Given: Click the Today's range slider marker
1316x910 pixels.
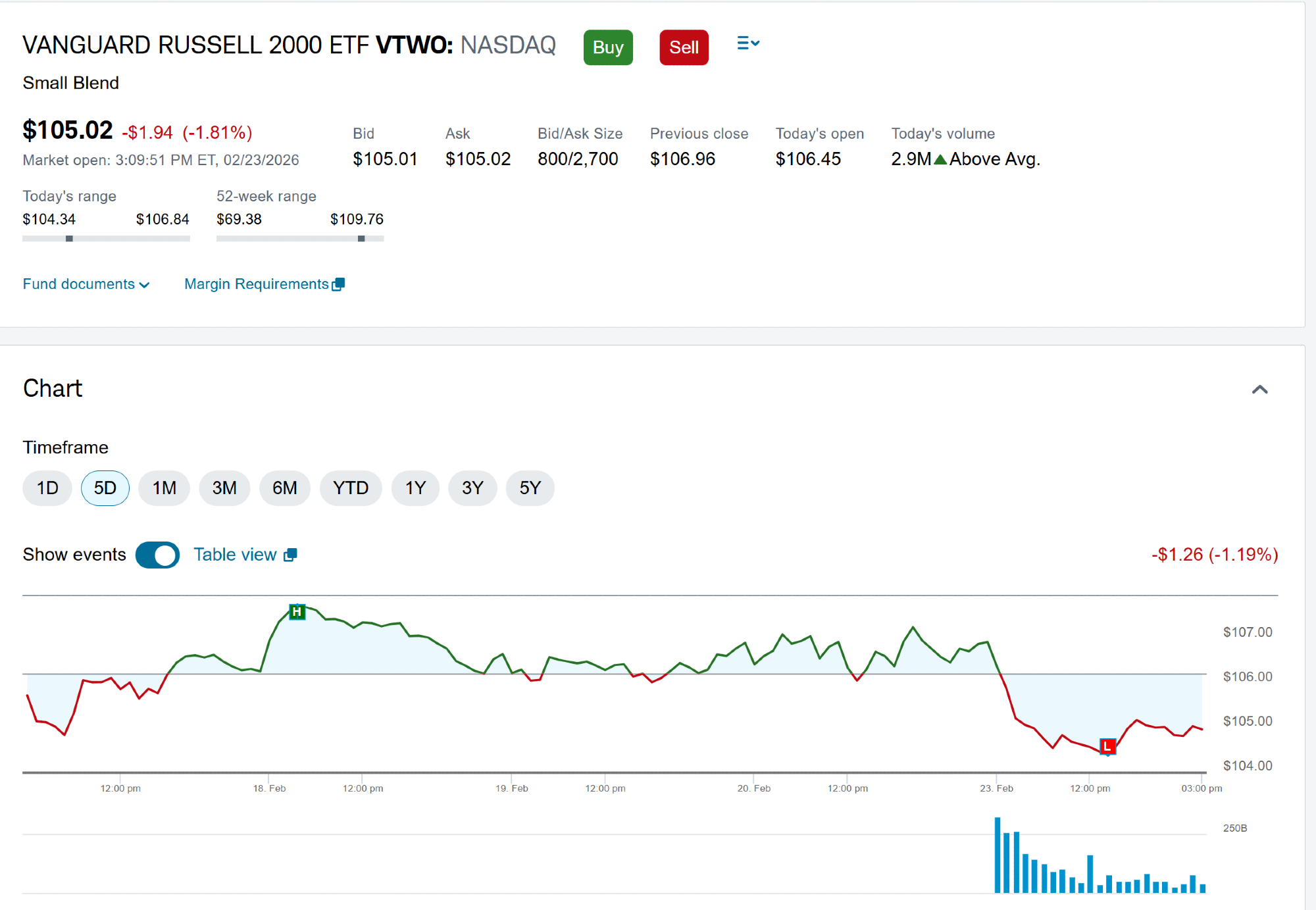Looking at the screenshot, I should click(x=69, y=239).
